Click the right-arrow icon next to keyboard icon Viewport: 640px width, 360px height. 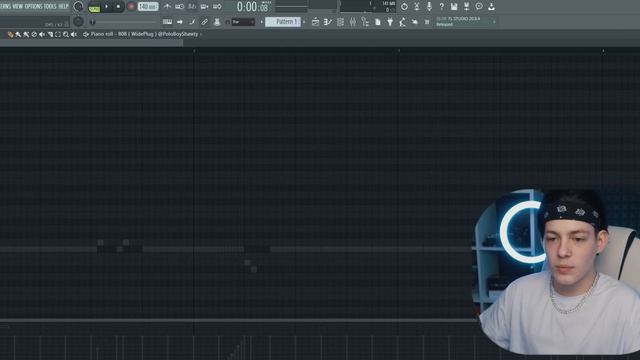point(180,22)
